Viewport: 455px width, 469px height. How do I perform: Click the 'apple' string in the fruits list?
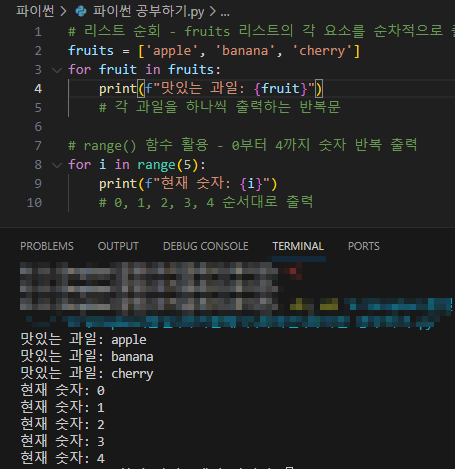(x=172, y=51)
